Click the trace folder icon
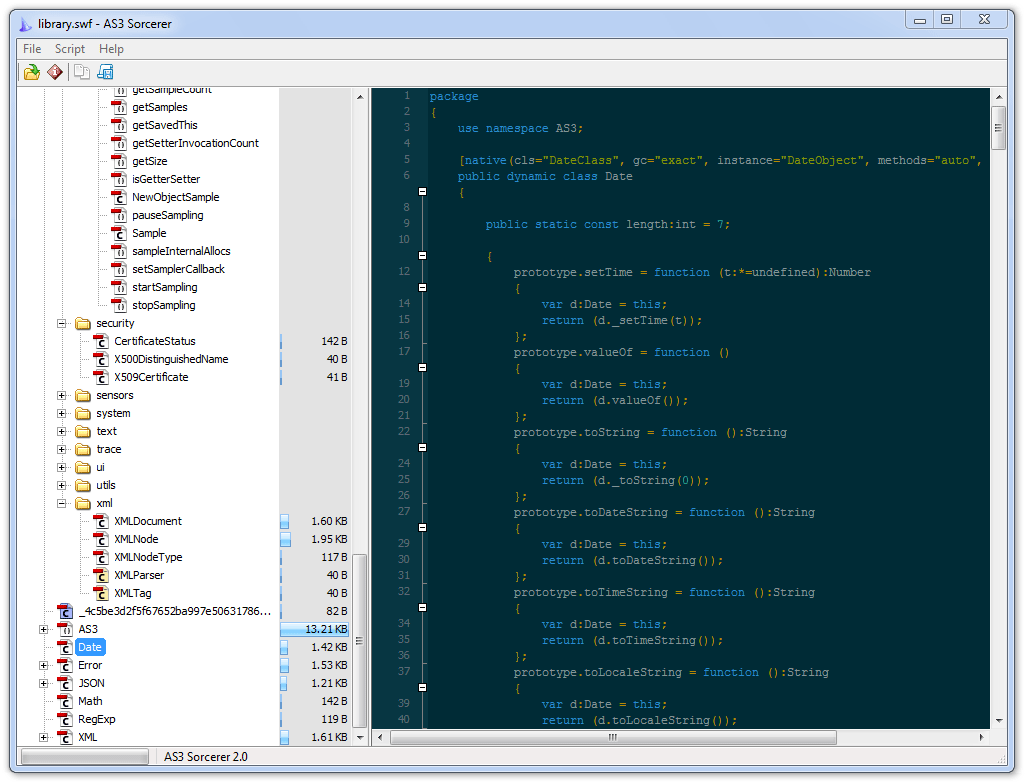 [83, 449]
